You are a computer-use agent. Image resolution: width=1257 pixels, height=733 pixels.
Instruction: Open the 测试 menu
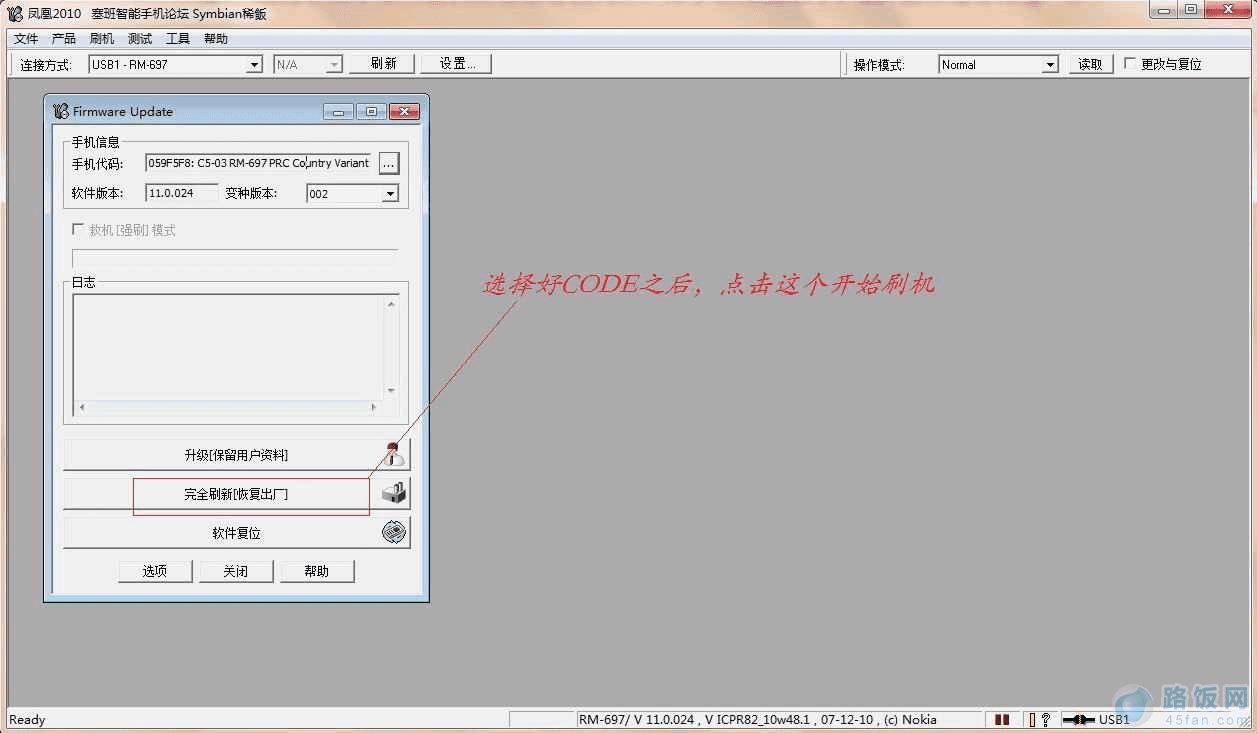140,39
